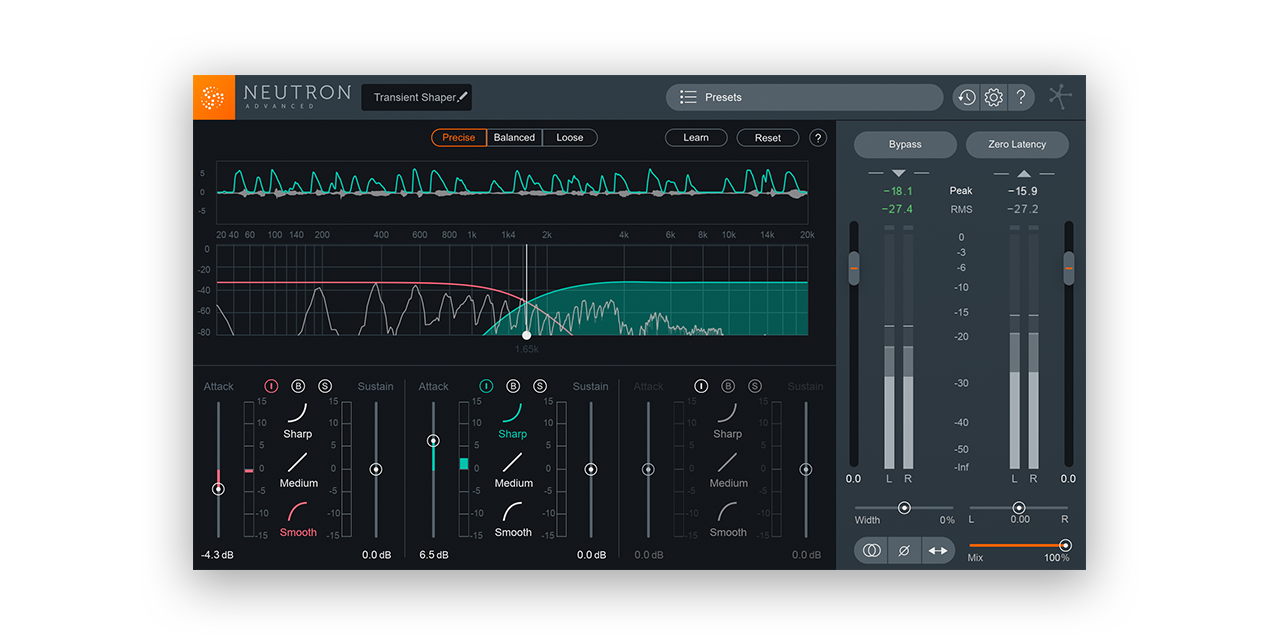
Task: Click the Bypass button
Action: tap(905, 145)
